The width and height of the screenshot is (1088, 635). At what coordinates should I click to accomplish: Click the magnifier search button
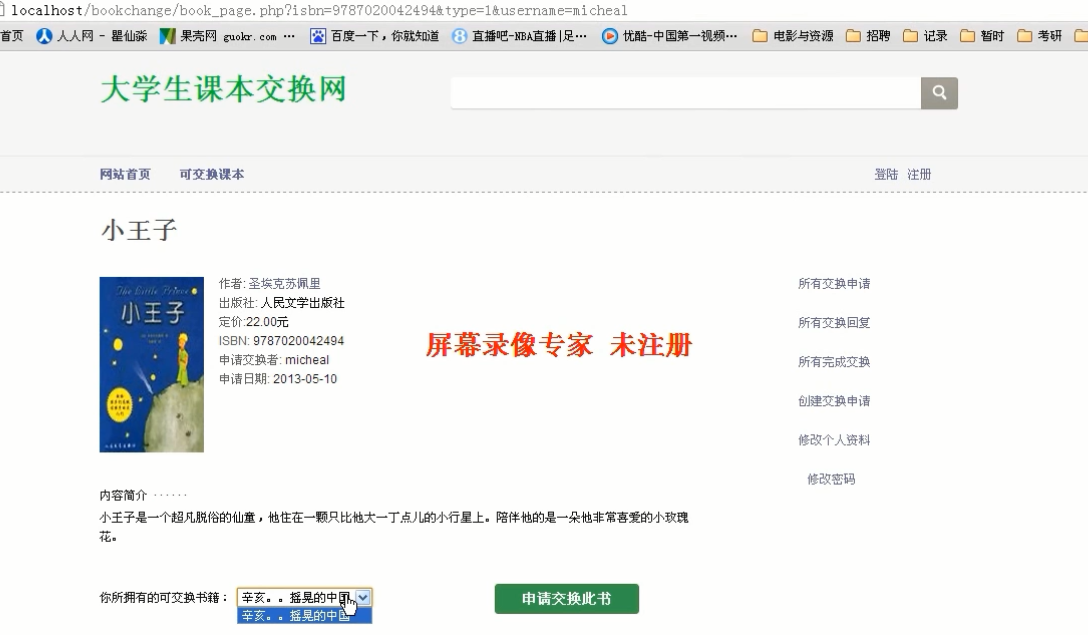tap(939, 93)
